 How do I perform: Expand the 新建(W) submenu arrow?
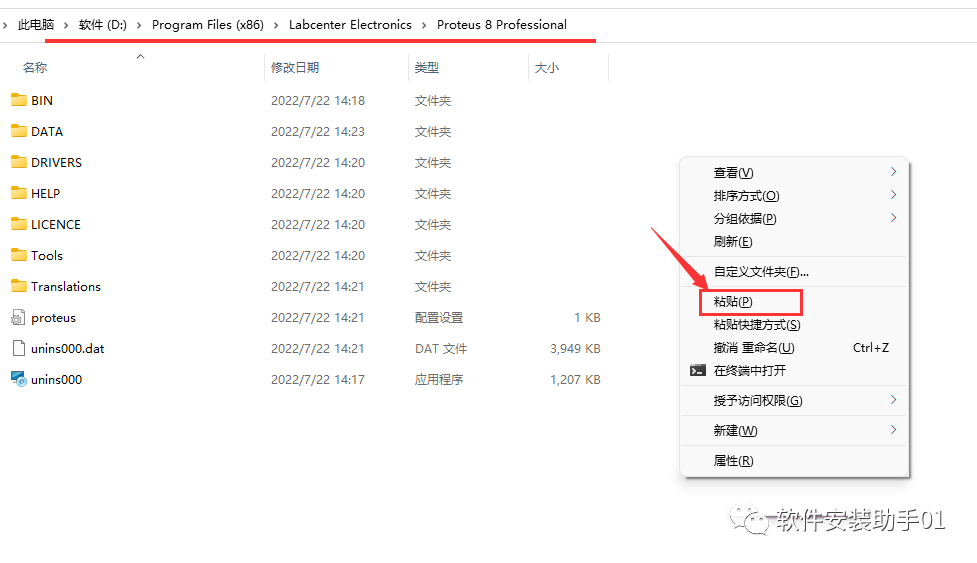[894, 430]
